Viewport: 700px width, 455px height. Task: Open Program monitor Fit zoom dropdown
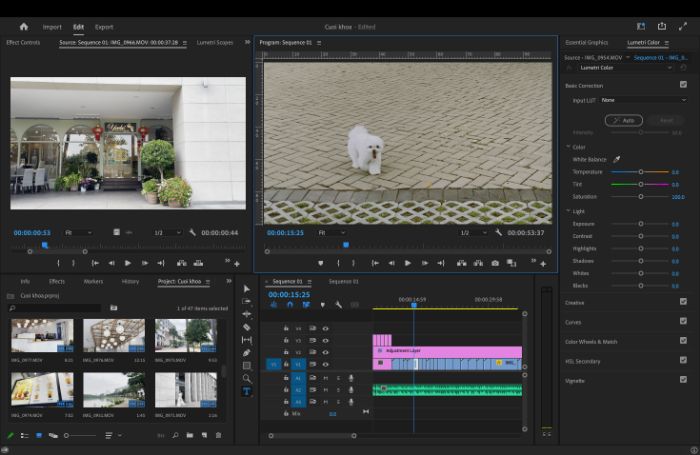click(330, 233)
